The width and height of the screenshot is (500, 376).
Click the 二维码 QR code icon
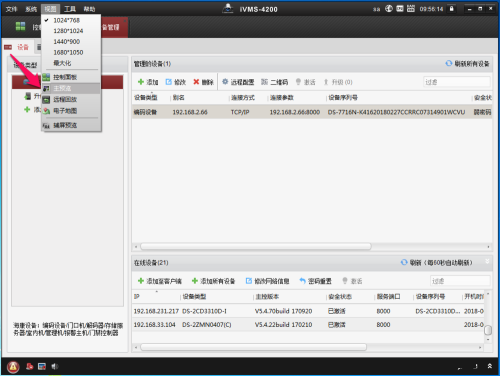(264, 82)
